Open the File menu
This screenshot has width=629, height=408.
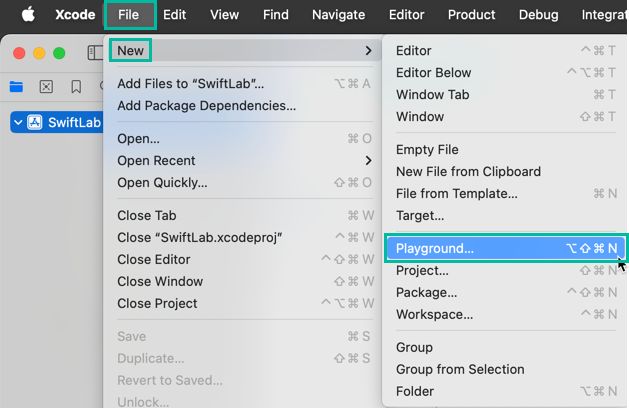tap(128, 15)
